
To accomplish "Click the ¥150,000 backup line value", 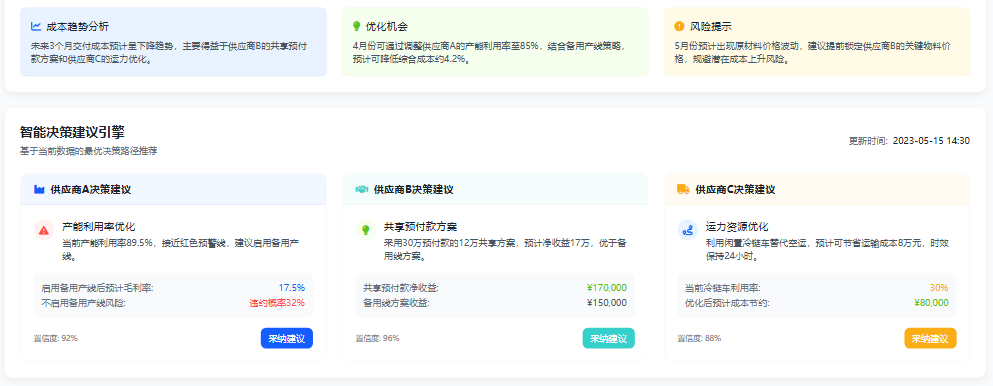I will tap(607, 302).
